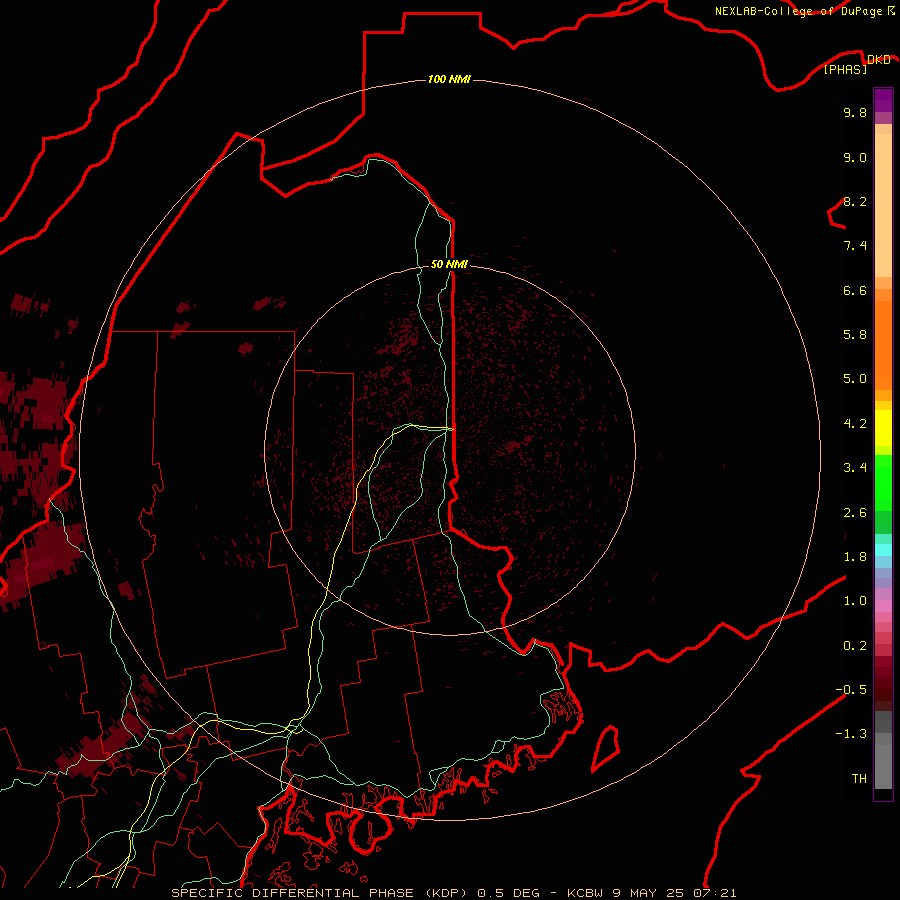900x900 pixels.
Task: Click the 0.2 value on color scale
Action: (855, 646)
